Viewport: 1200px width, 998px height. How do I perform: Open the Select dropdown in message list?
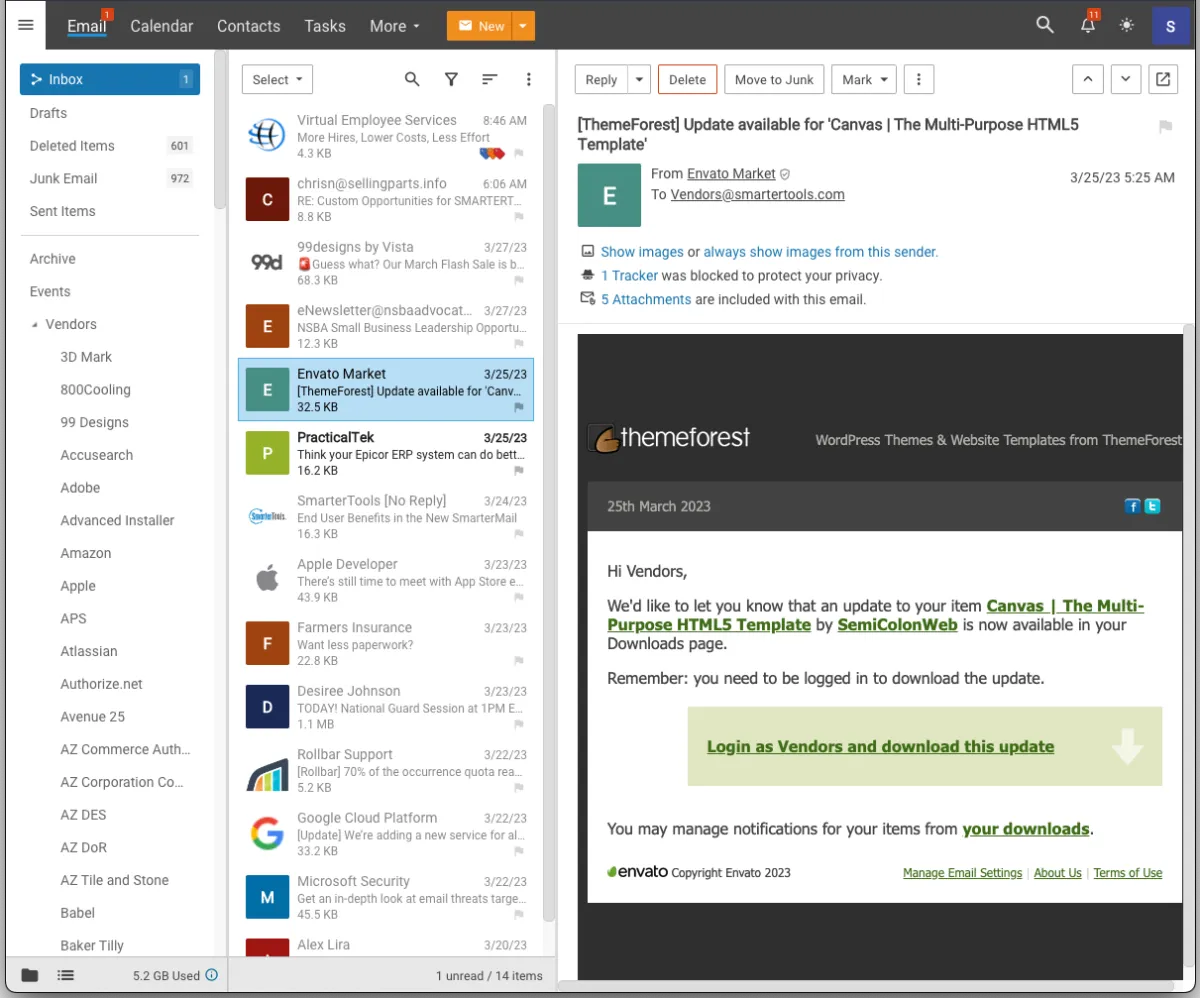pos(277,80)
